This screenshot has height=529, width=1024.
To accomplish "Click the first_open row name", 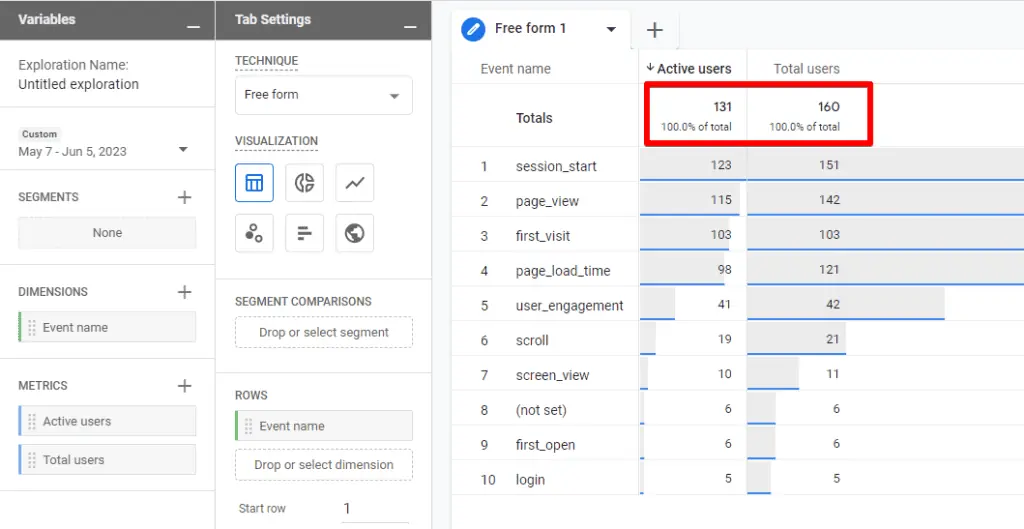I will 545,445.
